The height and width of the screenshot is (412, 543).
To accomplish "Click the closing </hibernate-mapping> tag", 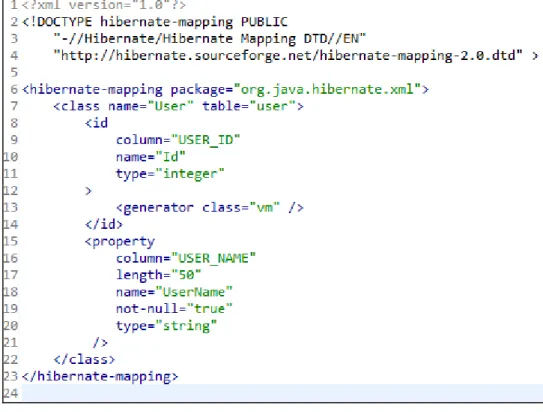I will [x=100, y=377].
